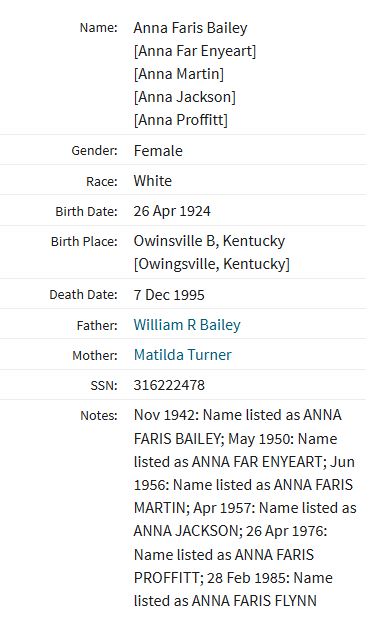Image resolution: width=377 pixels, height=621 pixels.
Task: Open the William R Bailey father link
Action: point(187,325)
